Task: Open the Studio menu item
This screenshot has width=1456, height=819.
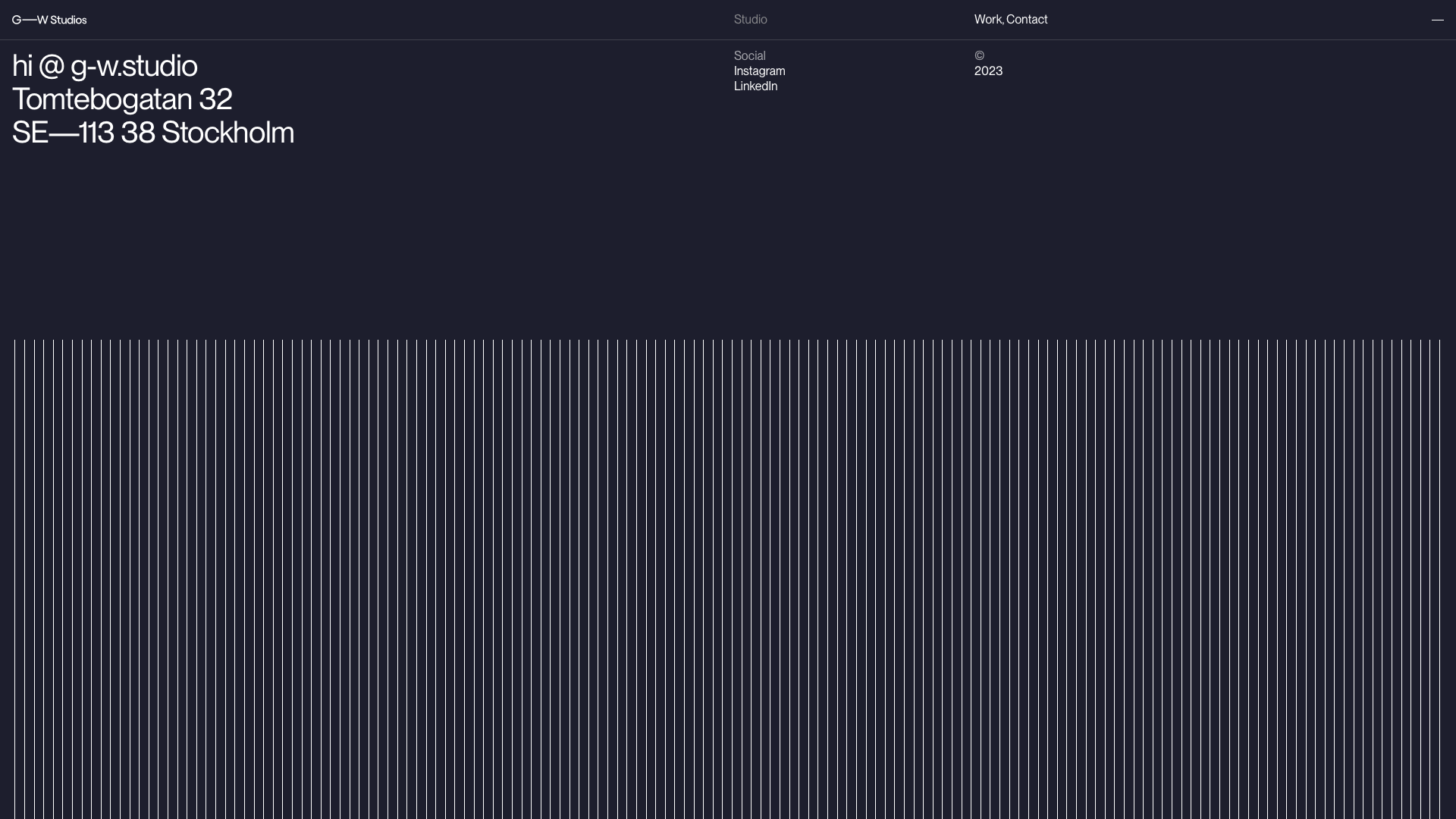Action: (750, 20)
